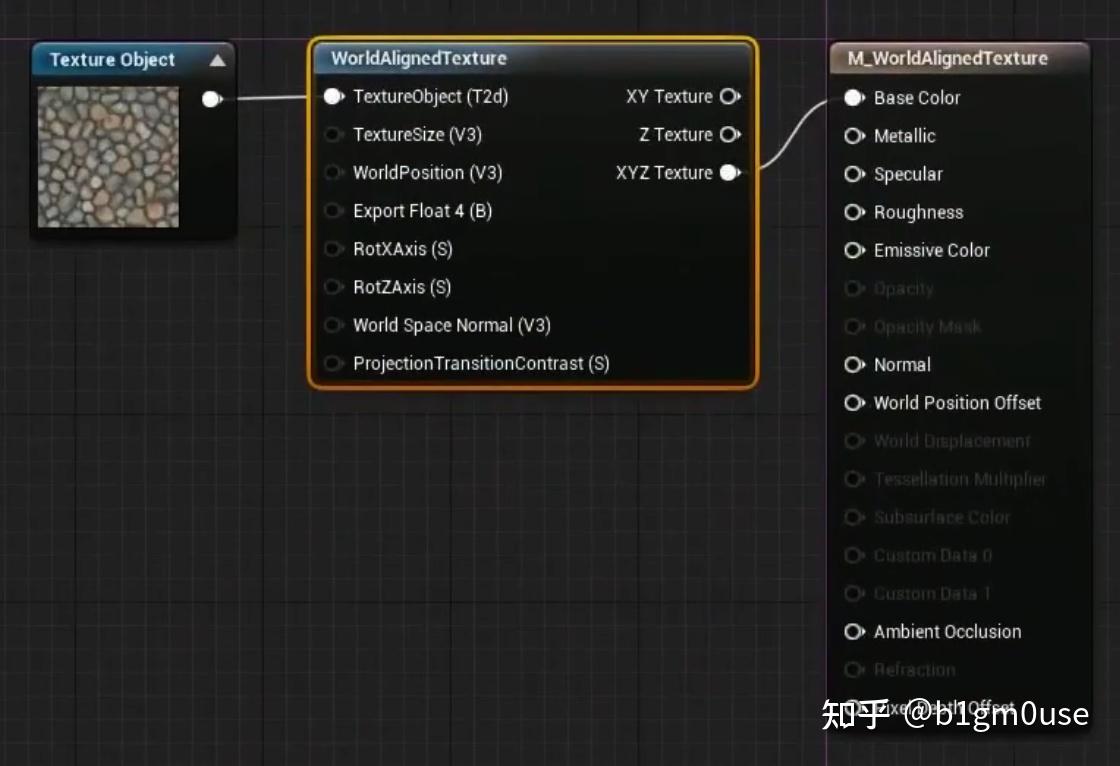The height and width of the screenshot is (766, 1120).
Task: Click the Base Color input pin
Action: pyautogui.click(x=853, y=98)
